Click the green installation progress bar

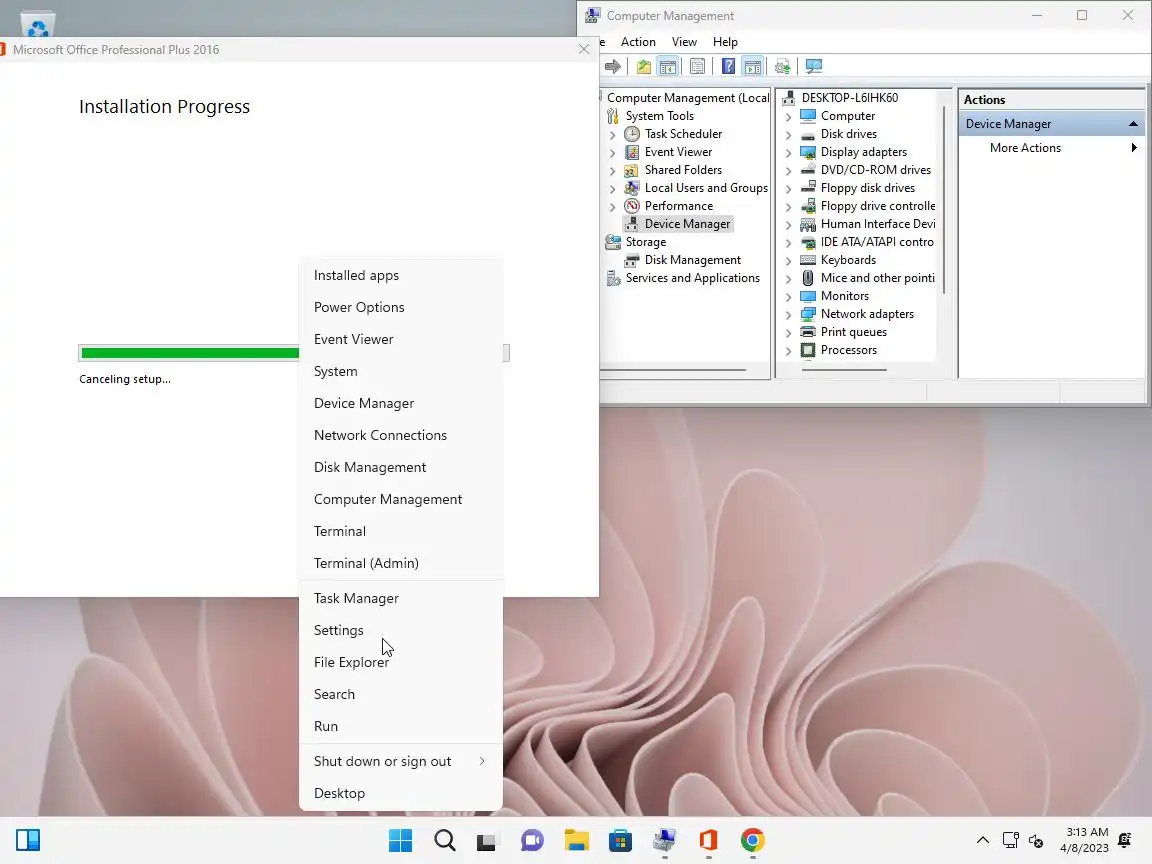(x=190, y=353)
